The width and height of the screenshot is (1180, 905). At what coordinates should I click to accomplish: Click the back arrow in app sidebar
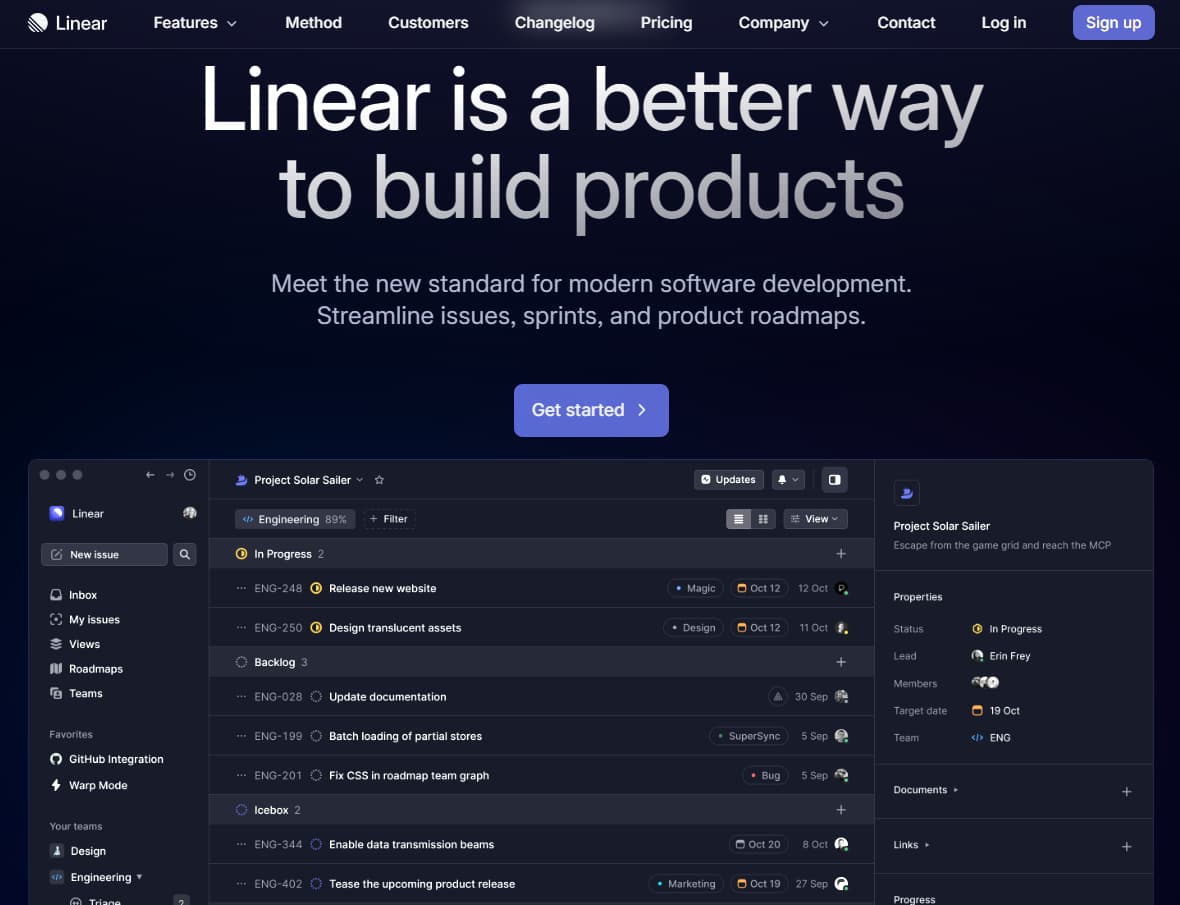(151, 475)
